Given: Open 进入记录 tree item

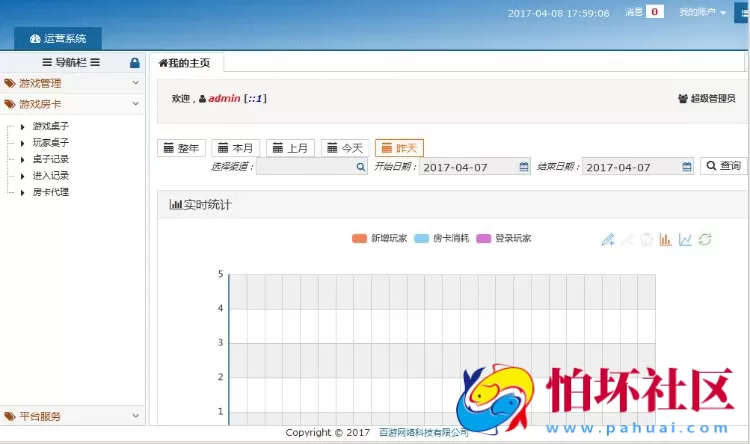Looking at the screenshot, I should tap(51, 176).
